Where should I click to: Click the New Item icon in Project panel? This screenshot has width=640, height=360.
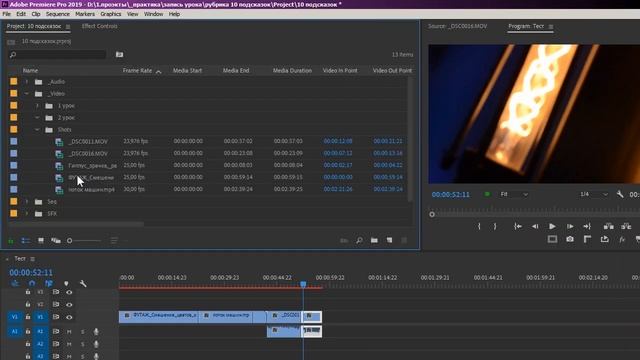pos(389,240)
